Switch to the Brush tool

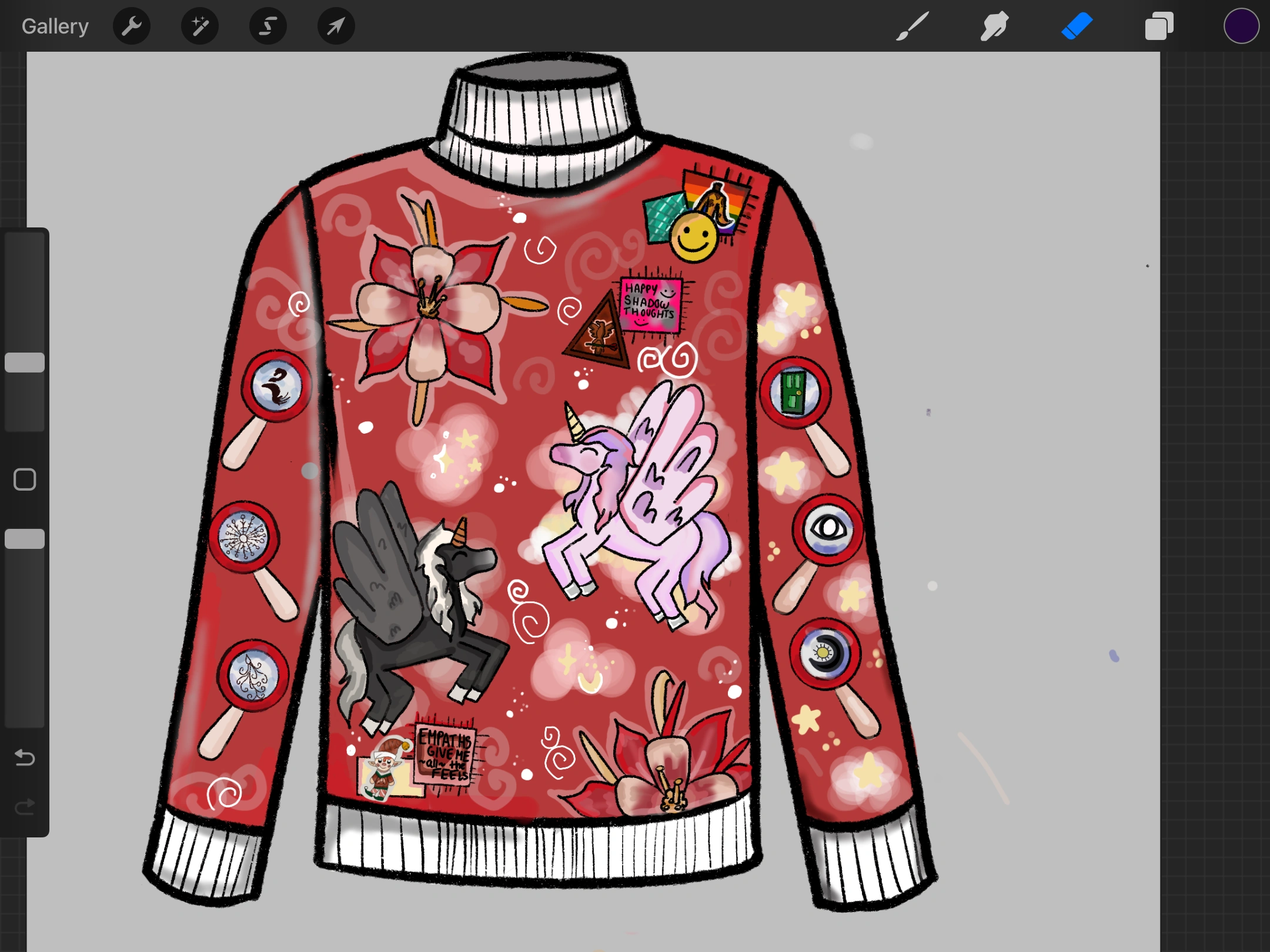coord(913,26)
